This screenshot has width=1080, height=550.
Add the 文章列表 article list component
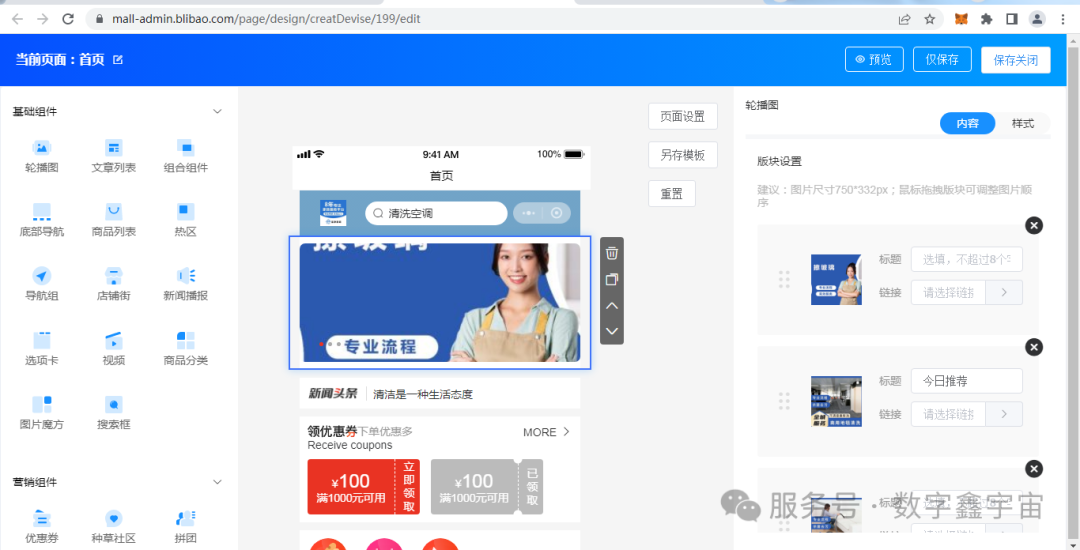114,156
